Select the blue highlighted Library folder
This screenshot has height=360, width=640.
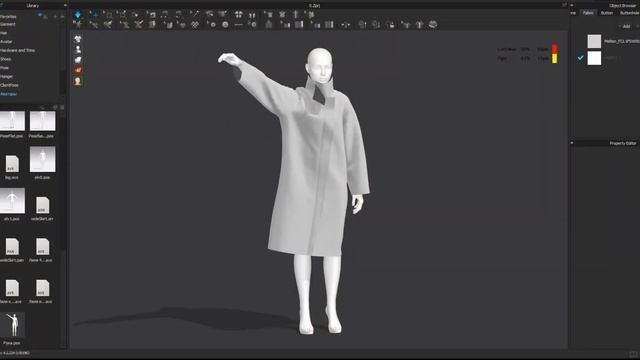click(9, 94)
